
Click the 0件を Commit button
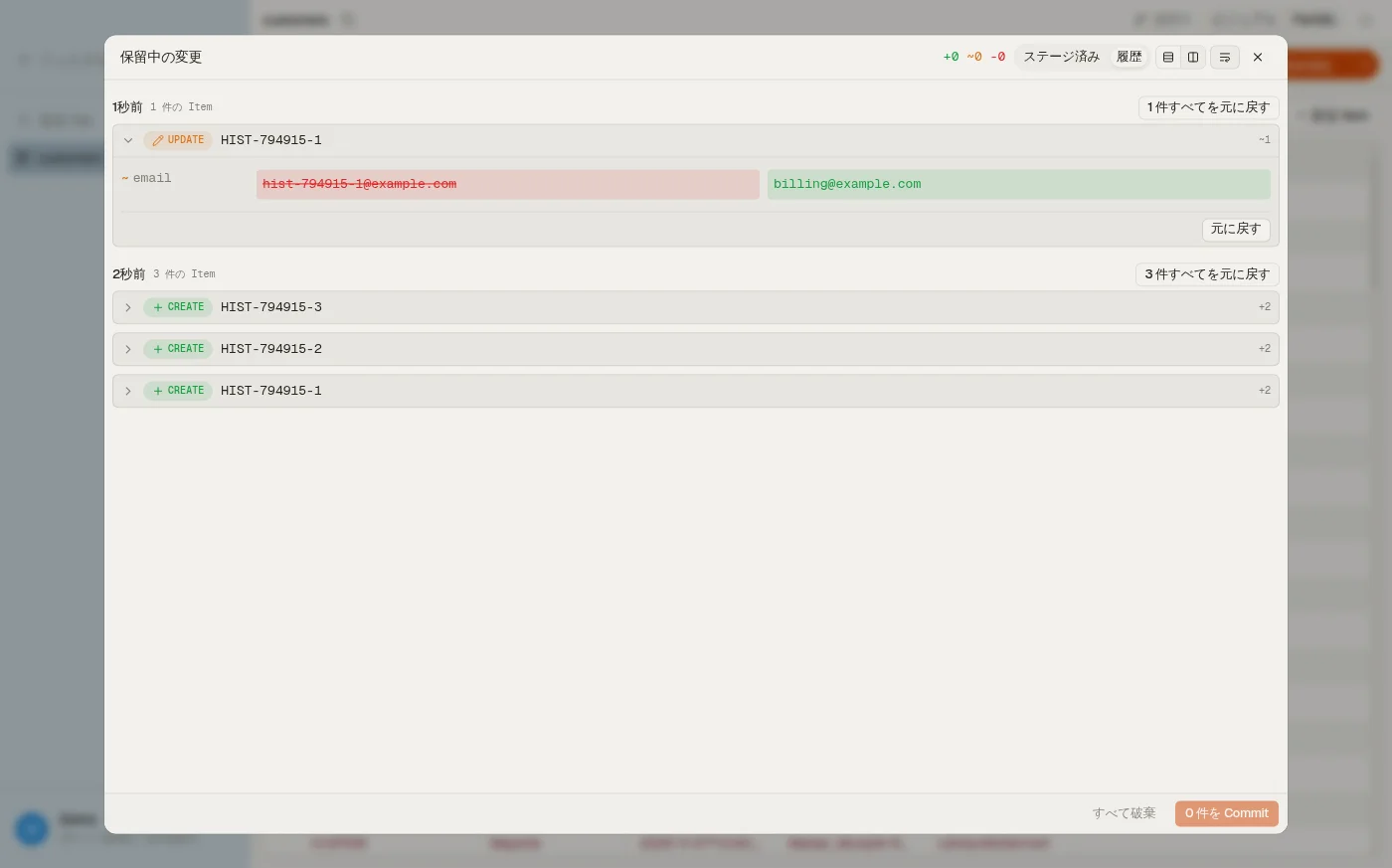[x=1226, y=813]
